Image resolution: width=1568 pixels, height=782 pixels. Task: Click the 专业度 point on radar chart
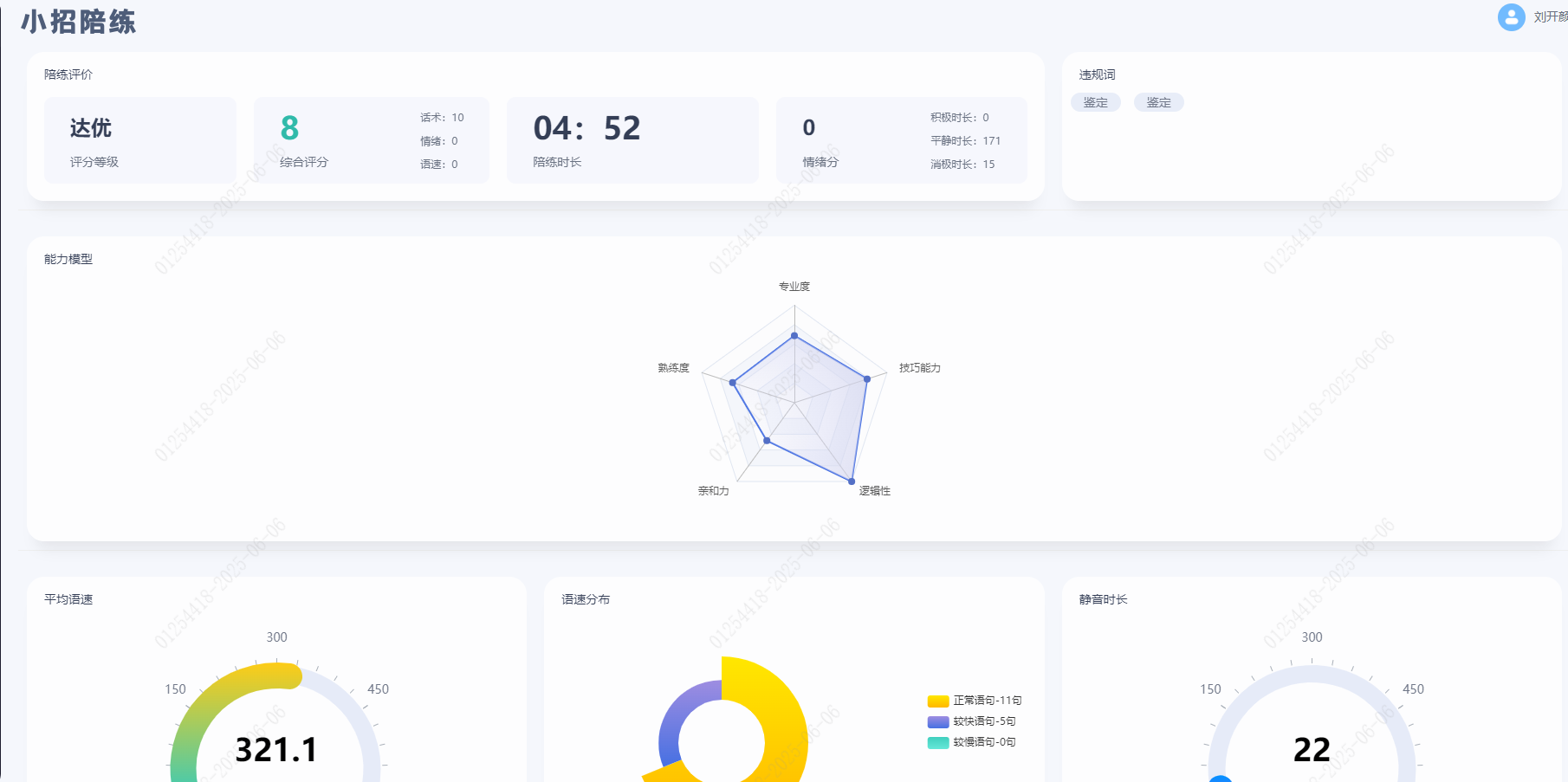pos(794,335)
